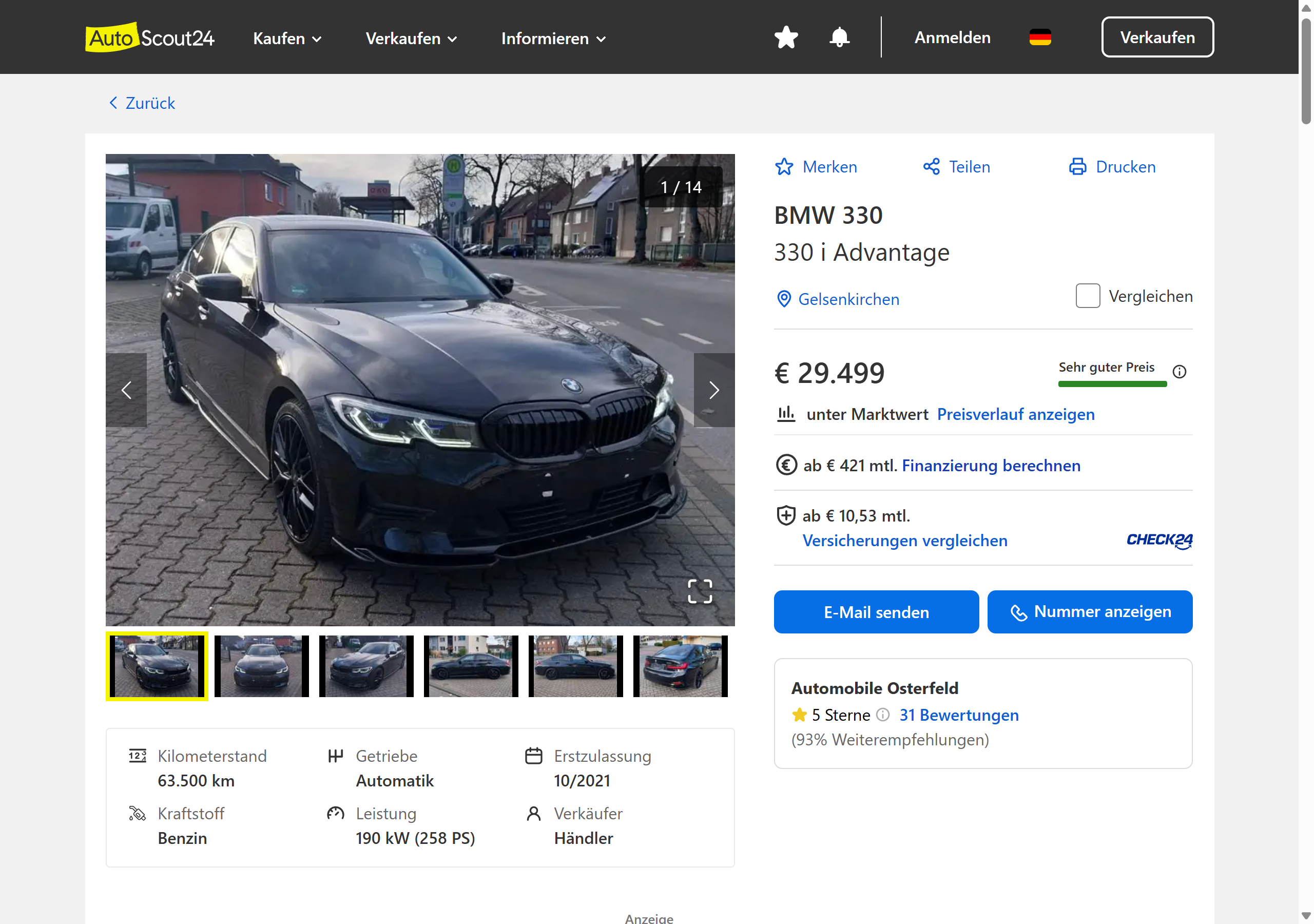Click the Teilen text label

(x=969, y=167)
